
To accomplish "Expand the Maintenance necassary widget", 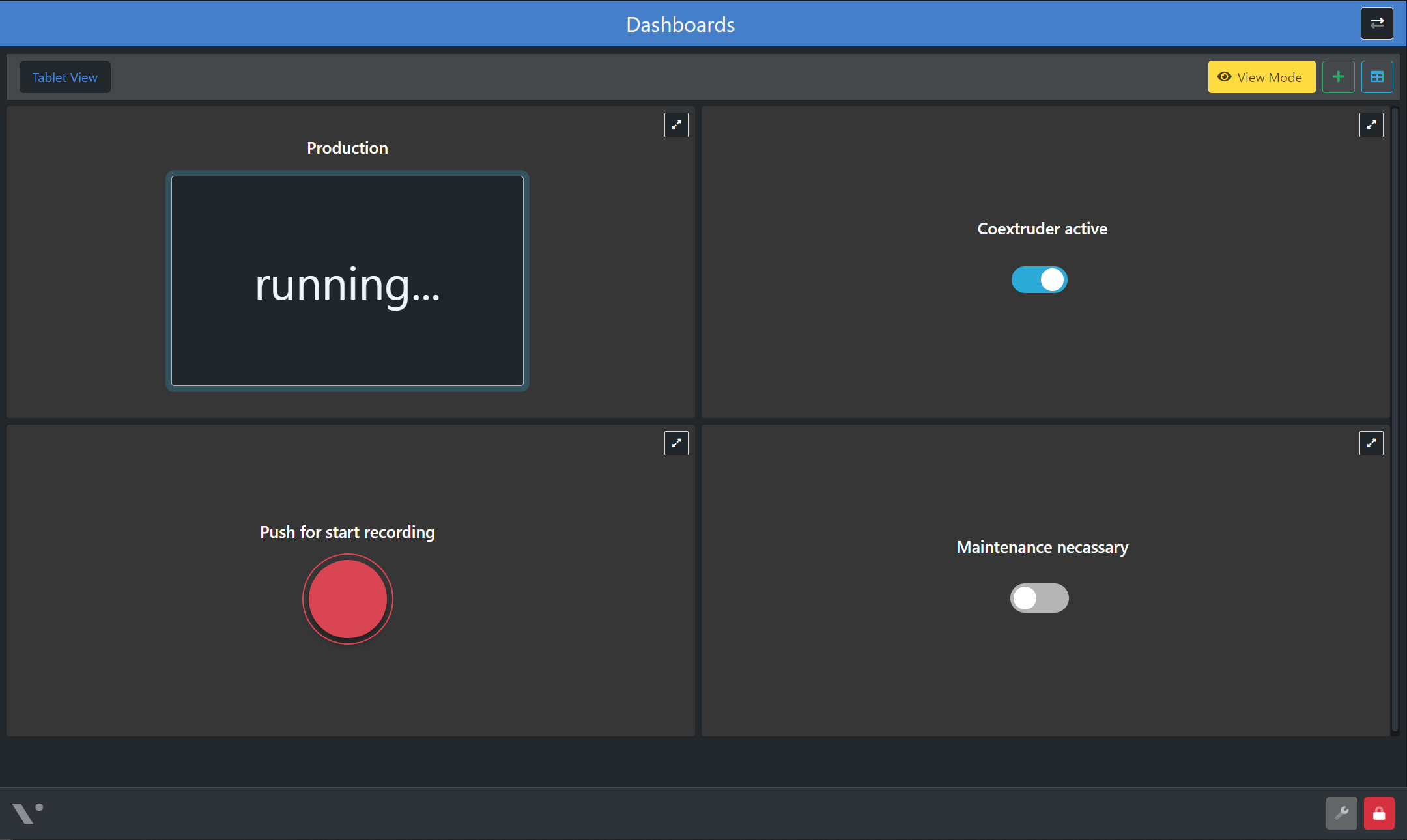I will point(1371,443).
